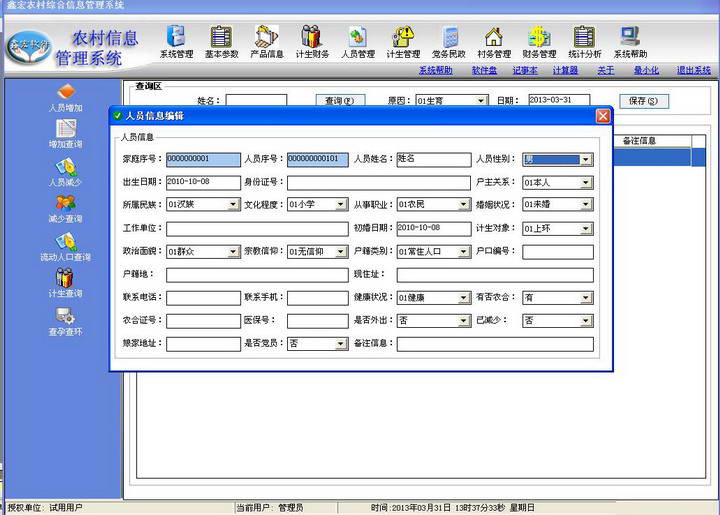This screenshot has height=515, width=720.
Task: Click the 人员姓名 input field
Action: [x=433, y=159]
